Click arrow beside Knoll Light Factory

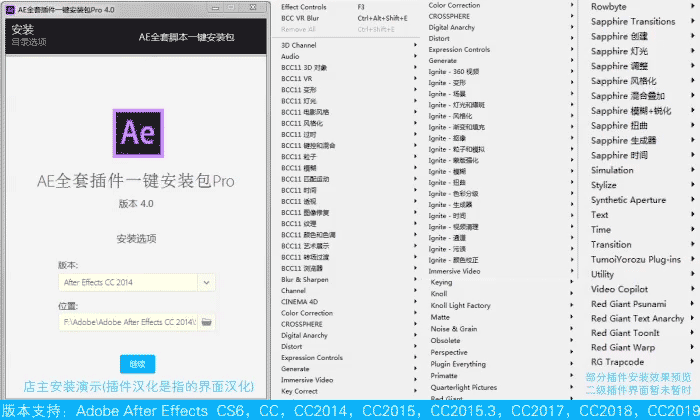pos(571,305)
